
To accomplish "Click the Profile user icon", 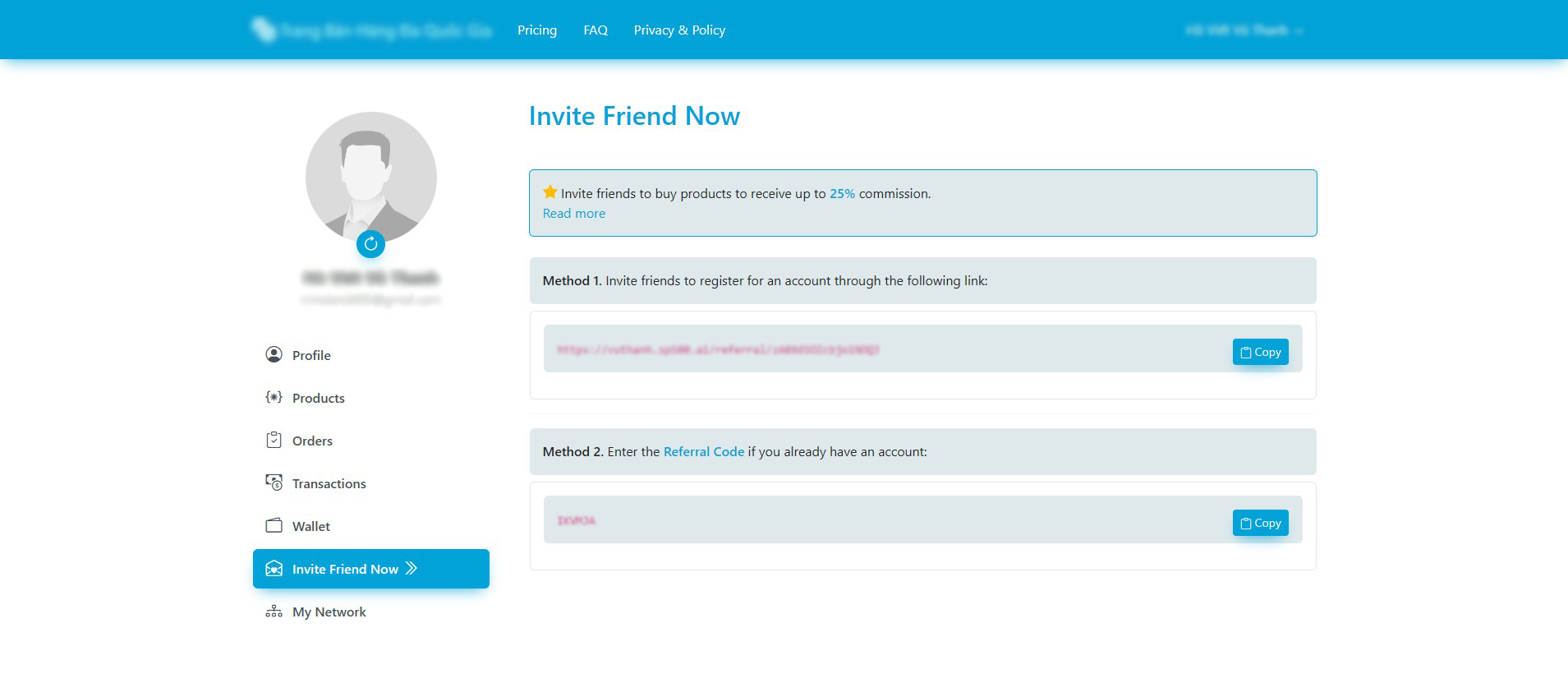I will click(274, 354).
